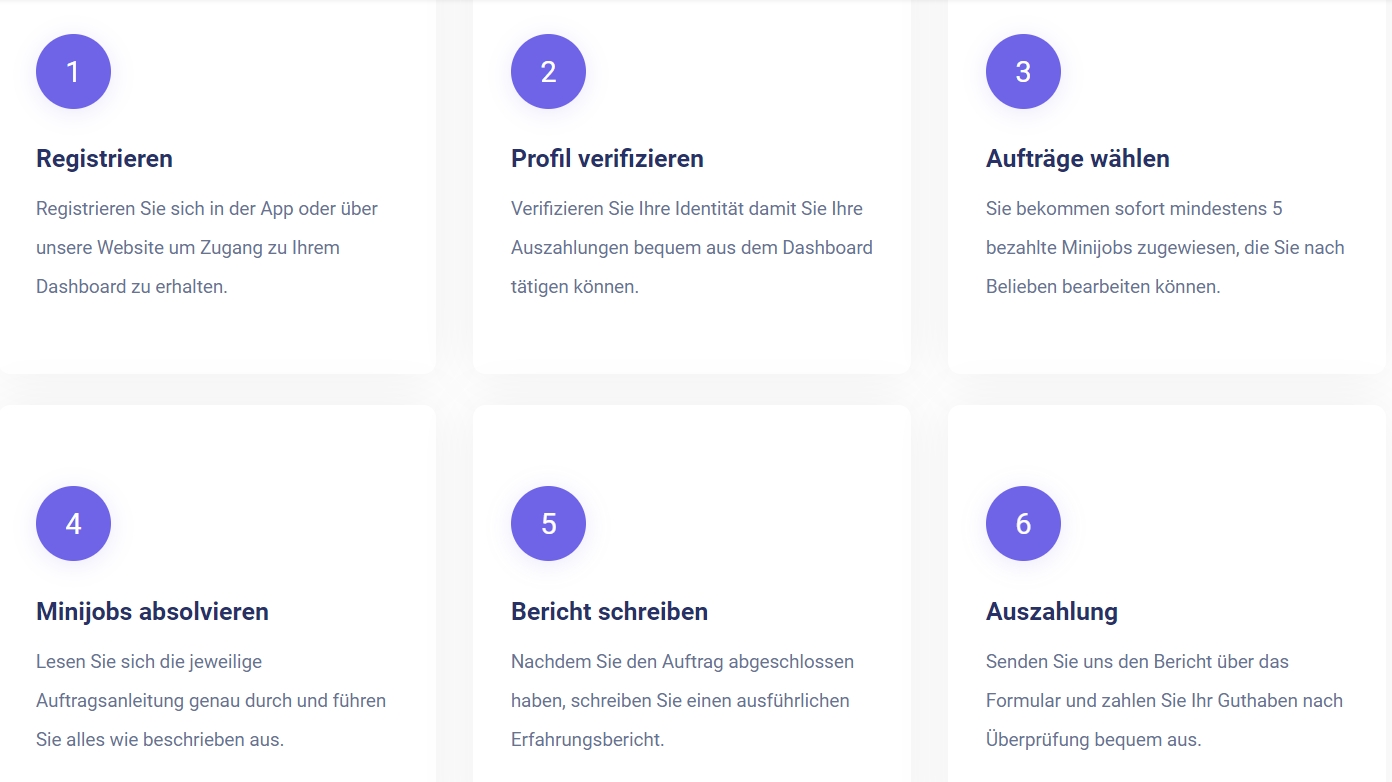Image resolution: width=1392 pixels, height=782 pixels.
Task: Click the Auftragsanleitung description paragraph
Action: (x=211, y=700)
